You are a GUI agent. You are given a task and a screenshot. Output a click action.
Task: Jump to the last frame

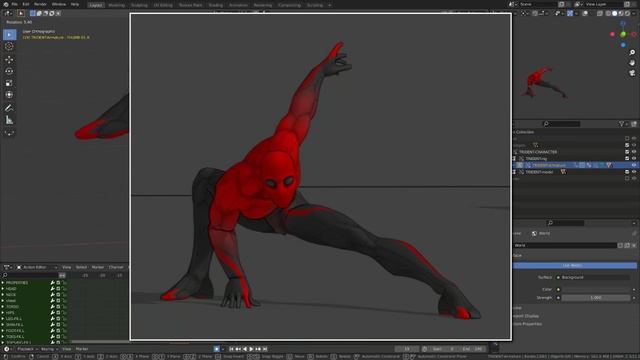(265, 349)
